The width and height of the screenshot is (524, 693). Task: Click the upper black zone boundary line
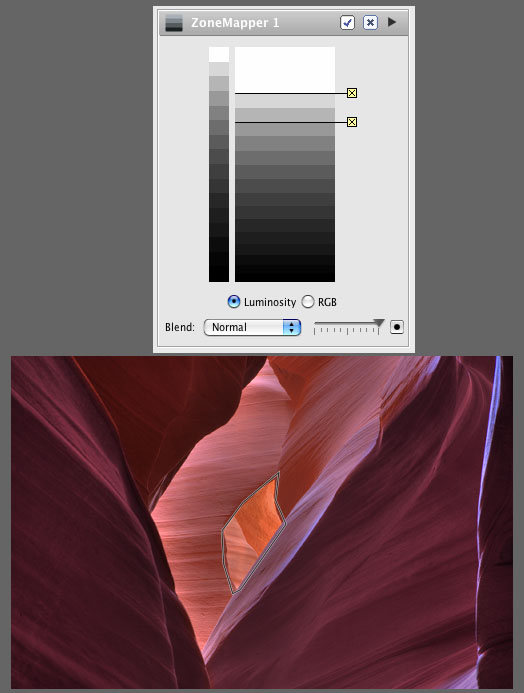pos(291,93)
